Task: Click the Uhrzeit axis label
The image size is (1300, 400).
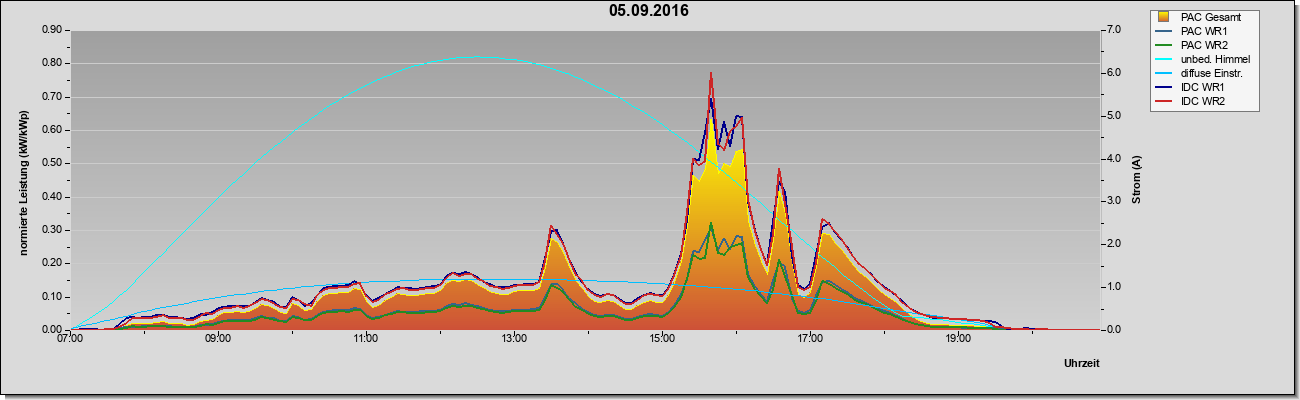Action: coord(1082,364)
